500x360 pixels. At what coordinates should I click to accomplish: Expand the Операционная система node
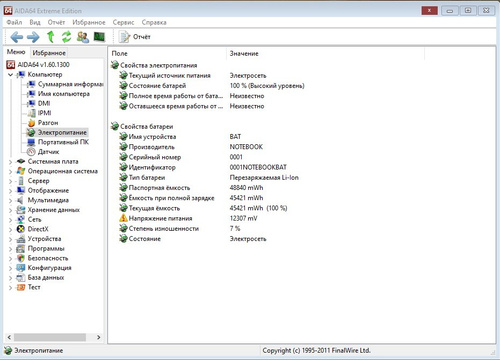tap(10, 171)
